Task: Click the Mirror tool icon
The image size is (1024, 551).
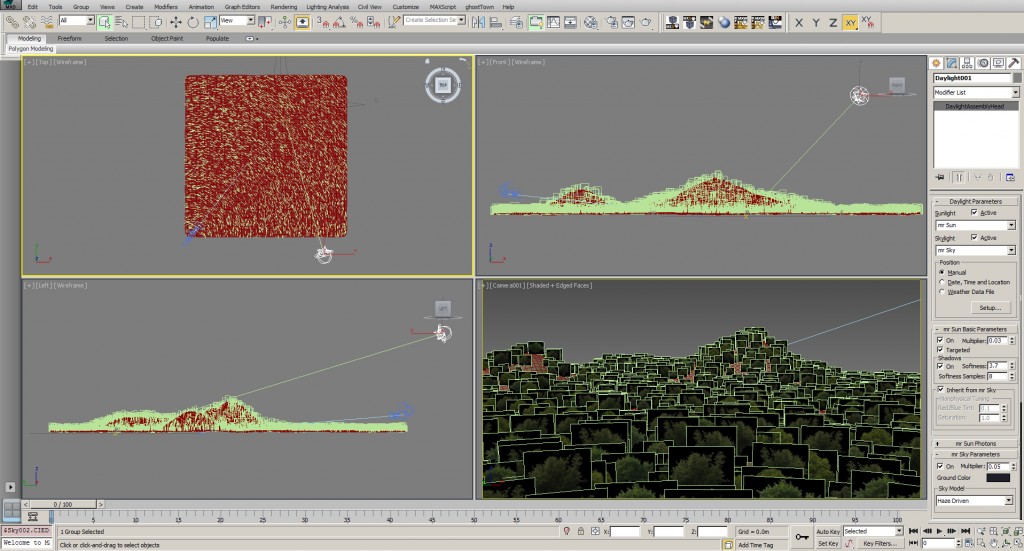Action: point(479,22)
